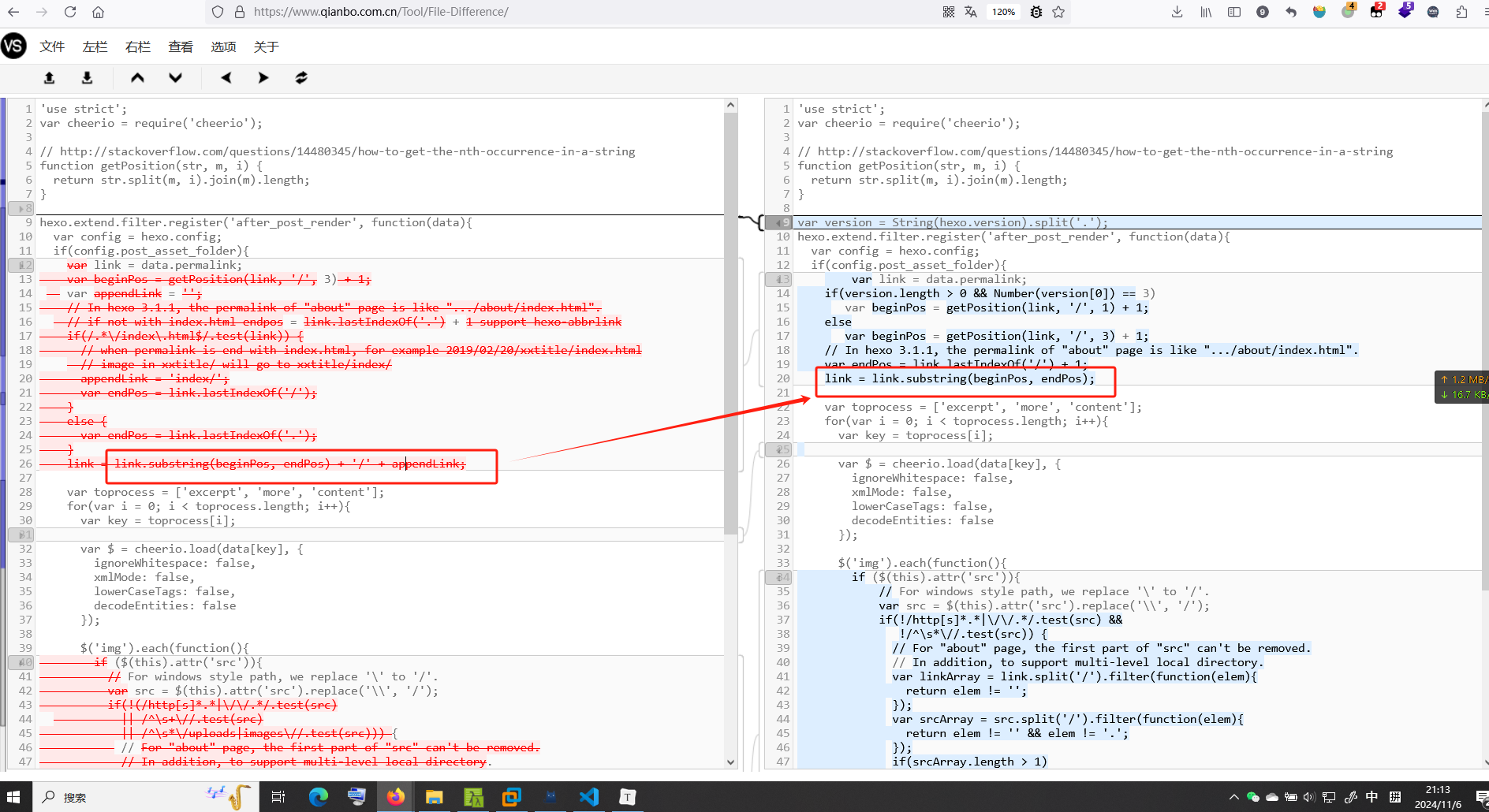Screen dimensions: 1489x812
Task: Toggle the bookmark star for this page
Action: pyautogui.click(x=1058, y=12)
